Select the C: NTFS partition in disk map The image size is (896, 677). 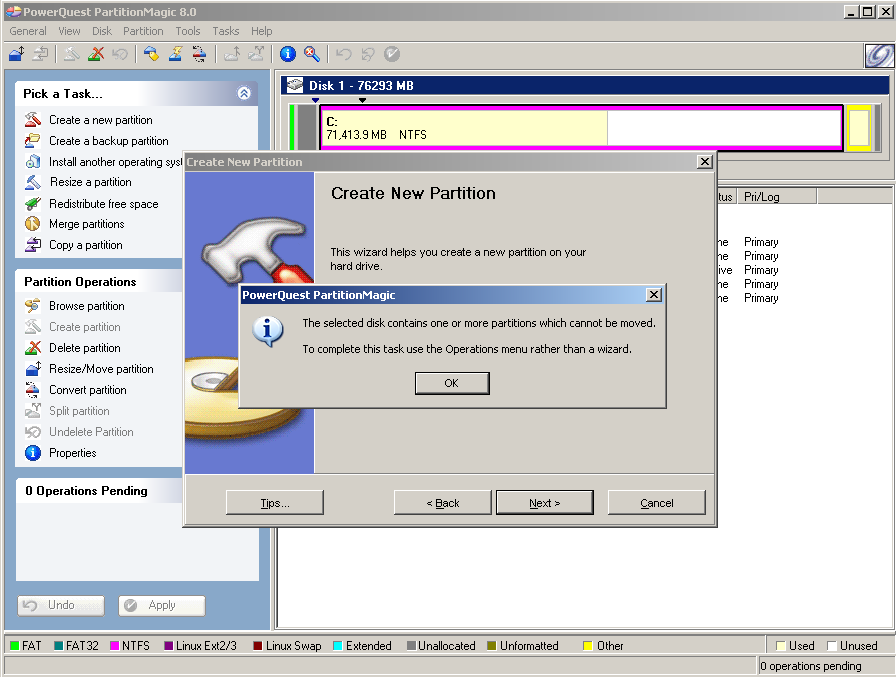click(582, 128)
